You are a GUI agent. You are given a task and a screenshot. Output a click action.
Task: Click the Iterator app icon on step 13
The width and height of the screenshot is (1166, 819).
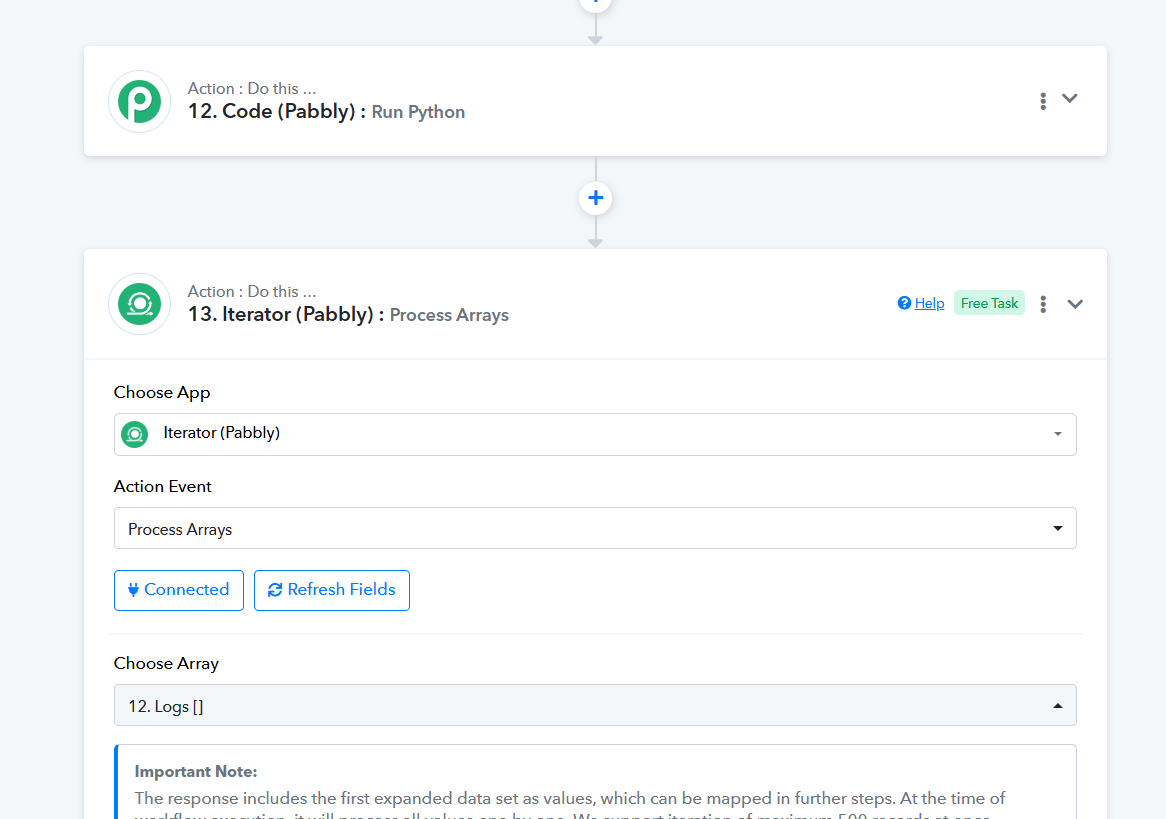click(140, 304)
